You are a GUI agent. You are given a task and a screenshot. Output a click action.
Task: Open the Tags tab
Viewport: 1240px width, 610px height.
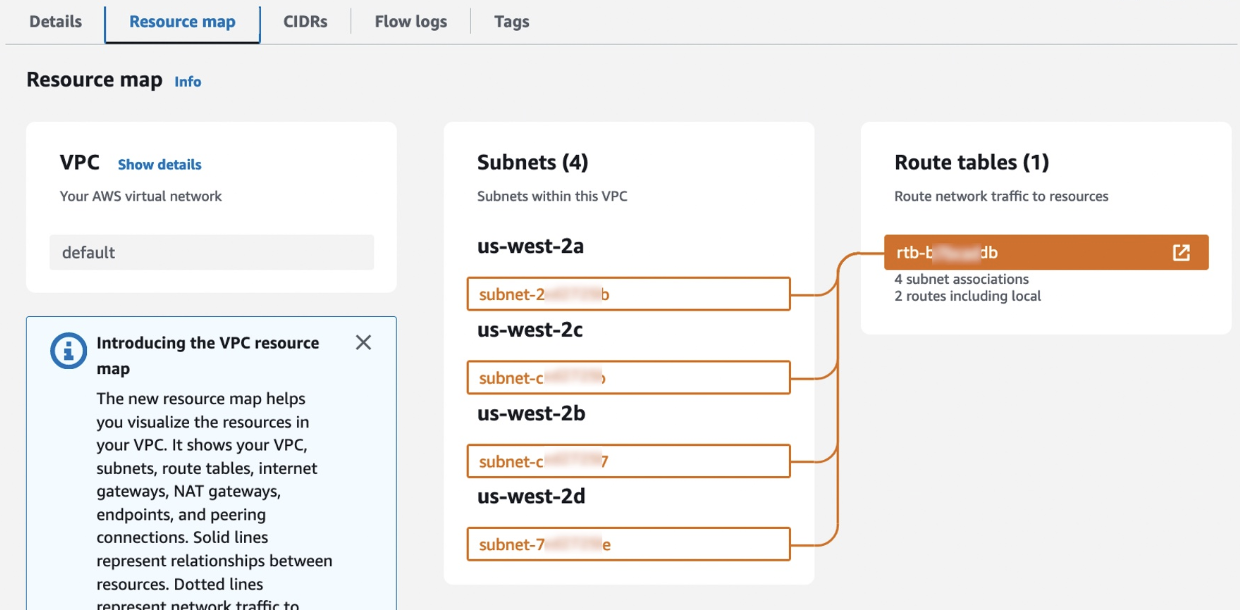512,21
